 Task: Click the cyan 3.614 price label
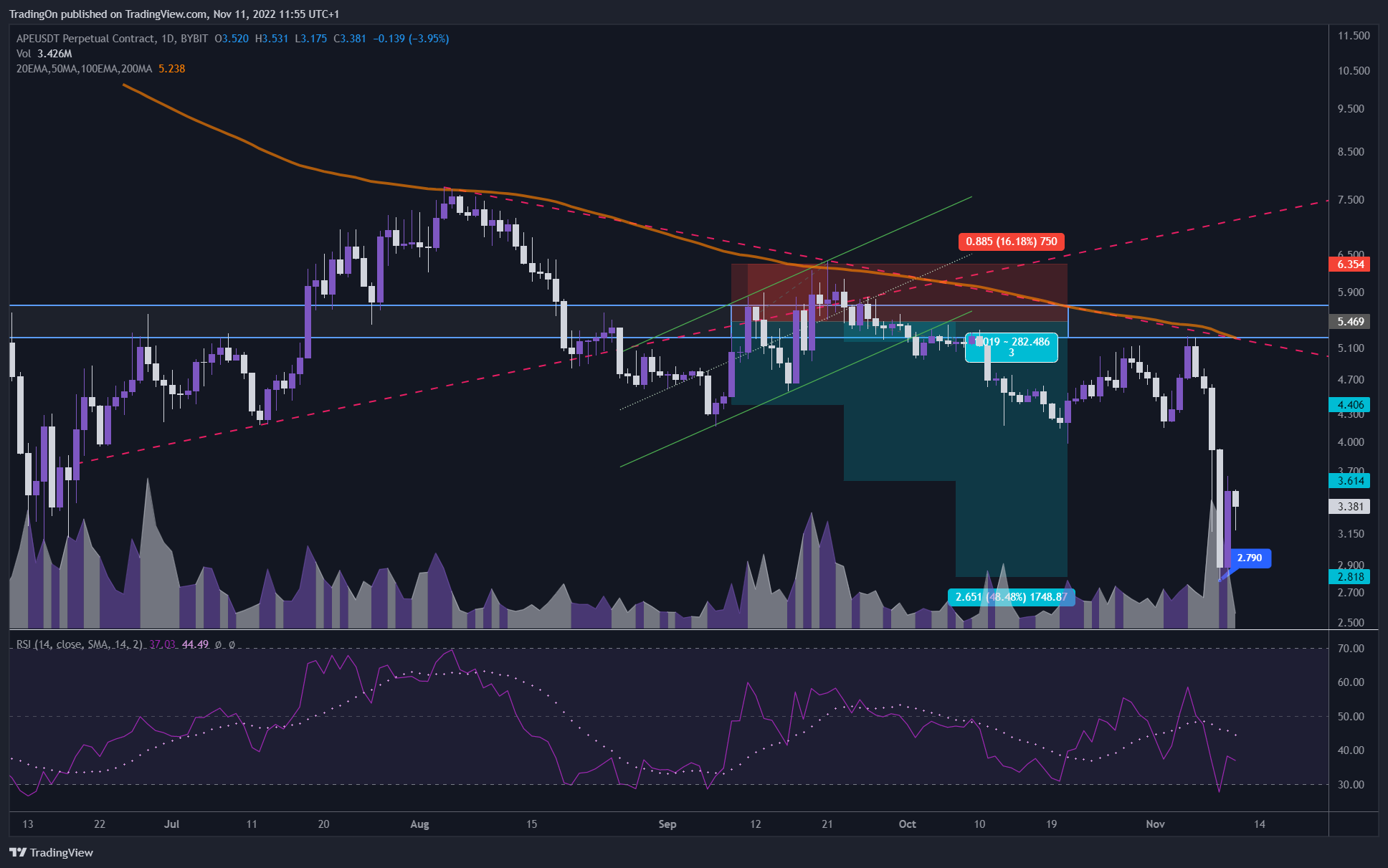[1350, 481]
